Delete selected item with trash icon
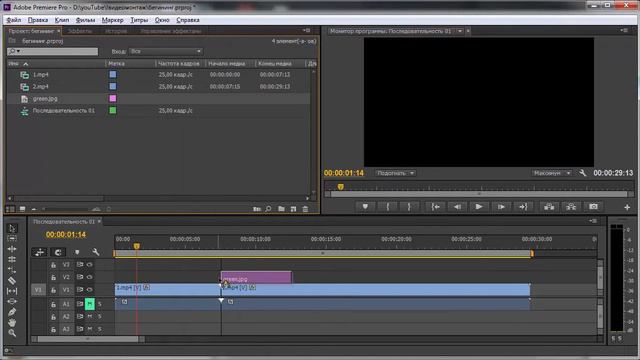 coord(305,209)
